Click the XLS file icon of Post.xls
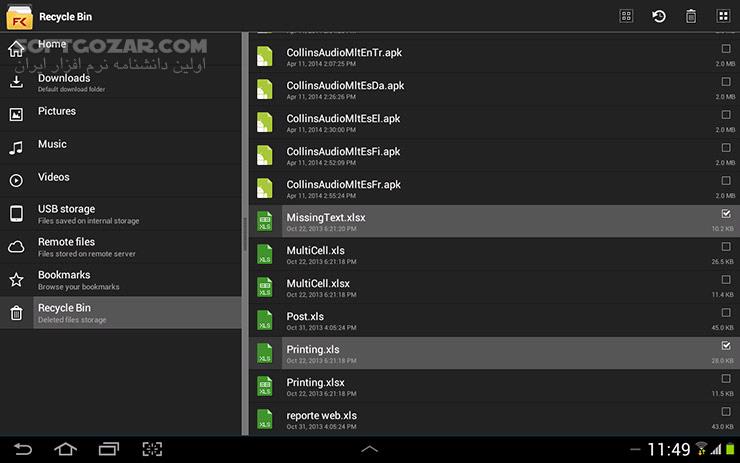This screenshot has height=463, width=740. click(x=264, y=320)
